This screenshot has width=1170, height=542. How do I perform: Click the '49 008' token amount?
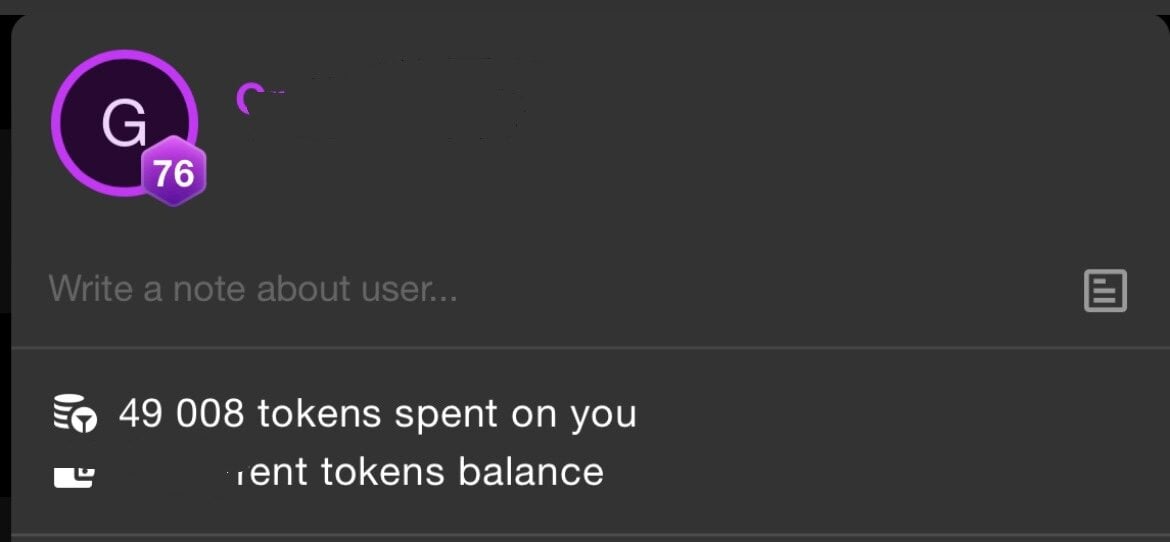click(181, 413)
